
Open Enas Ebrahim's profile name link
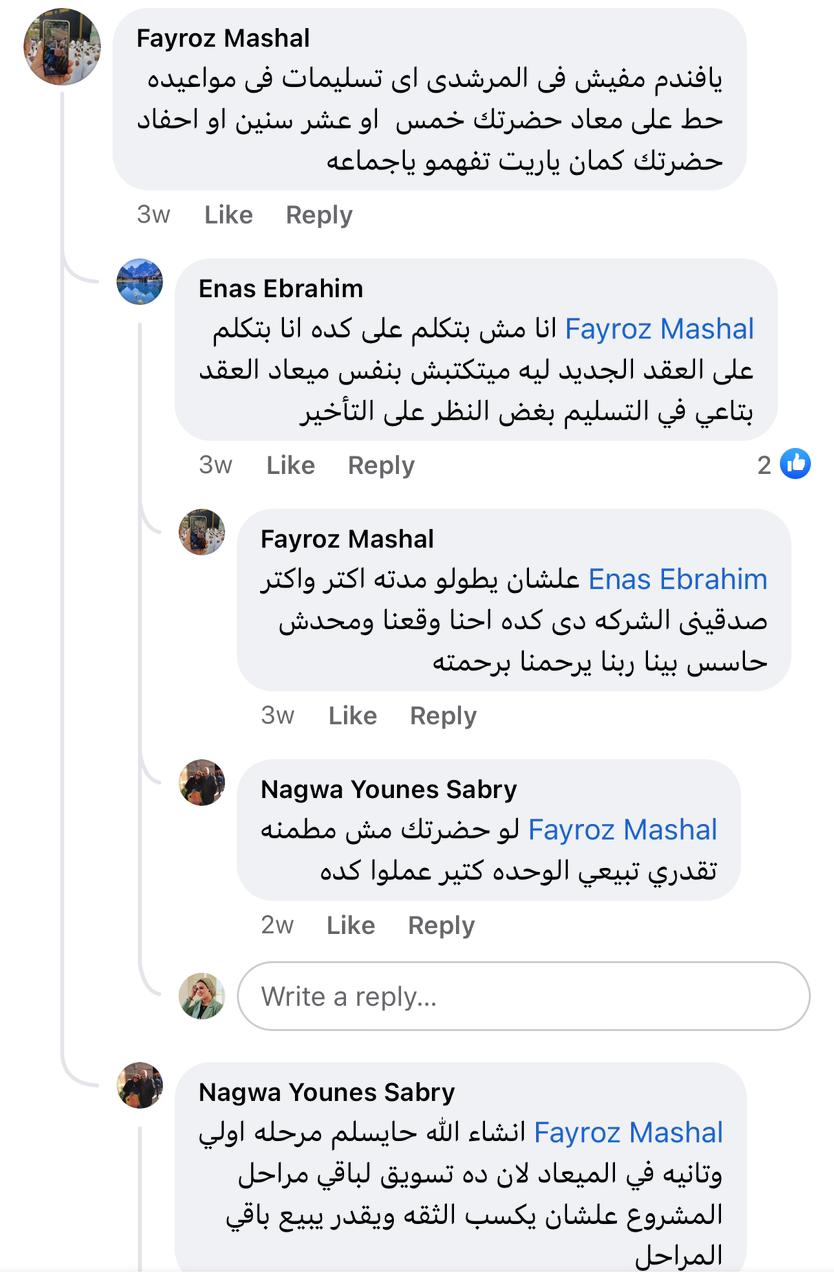[x=281, y=288]
